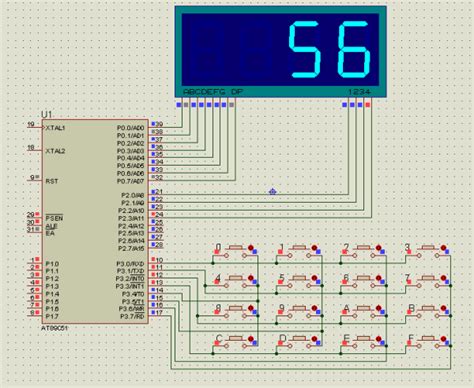Toggle the red latch dot on button C
The height and width of the screenshot is (388, 474).
pos(251,339)
